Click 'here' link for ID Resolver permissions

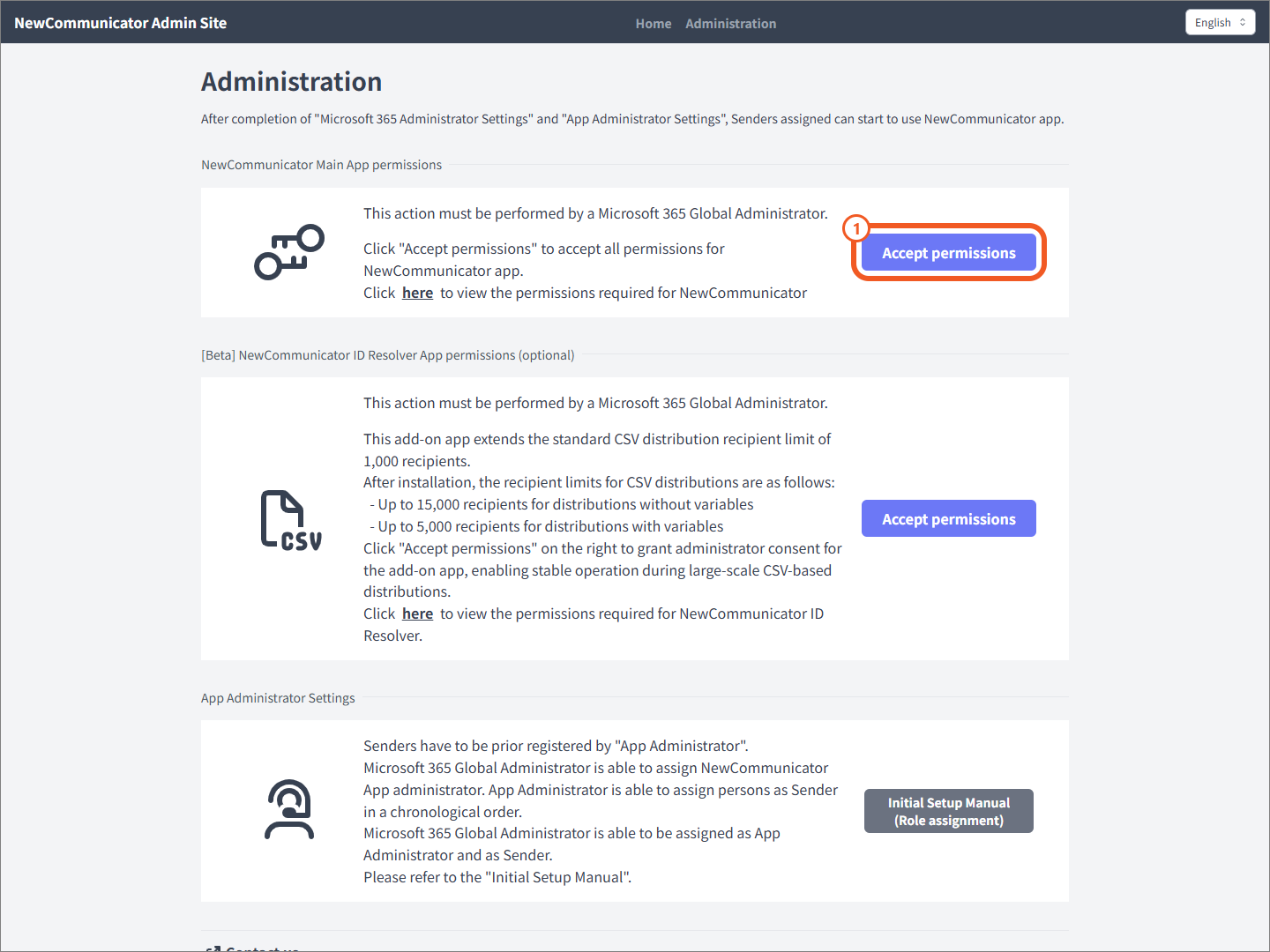[417, 614]
